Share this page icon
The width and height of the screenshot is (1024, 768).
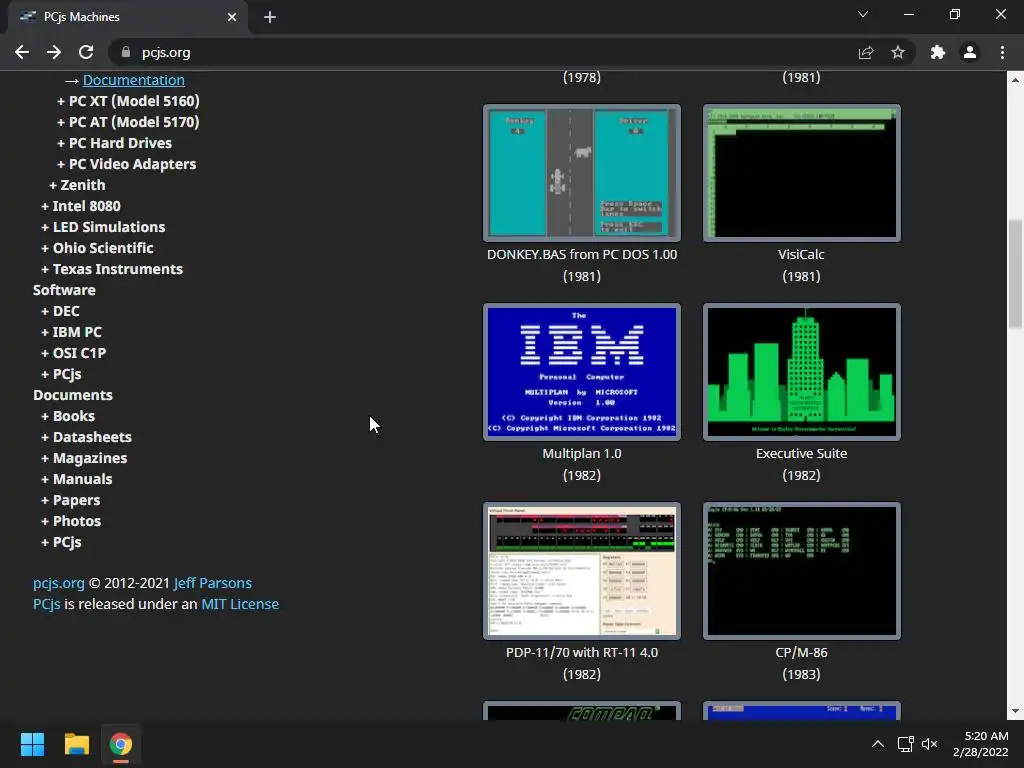(866, 52)
